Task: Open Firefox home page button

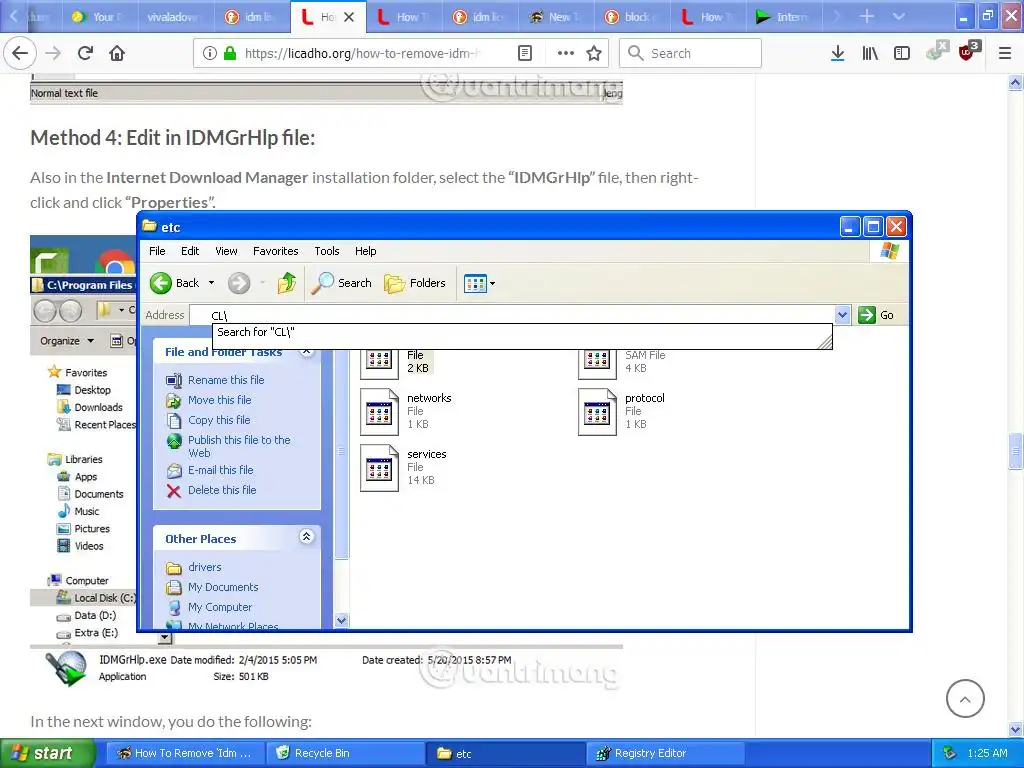Action: 117,53
